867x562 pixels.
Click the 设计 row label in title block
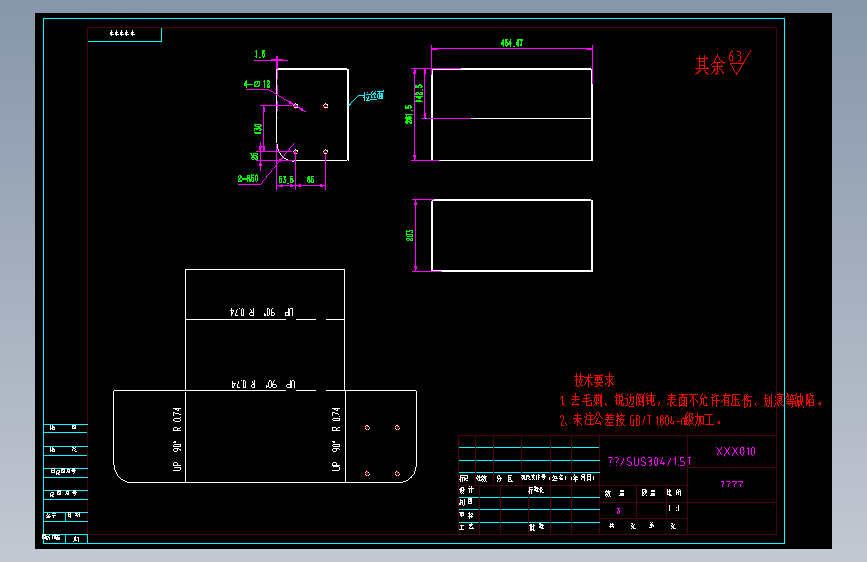(x=466, y=490)
